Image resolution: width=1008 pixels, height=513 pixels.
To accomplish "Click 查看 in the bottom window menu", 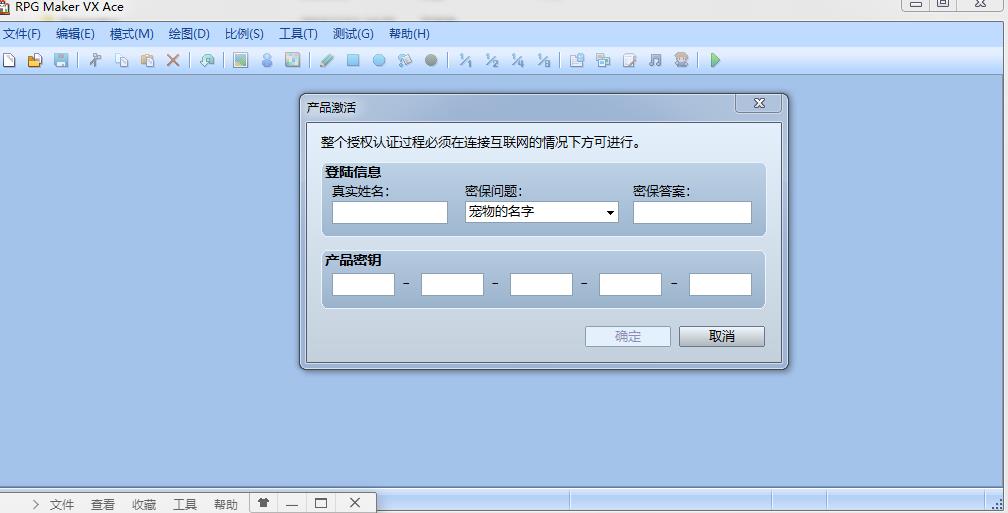I will (103, 505).
